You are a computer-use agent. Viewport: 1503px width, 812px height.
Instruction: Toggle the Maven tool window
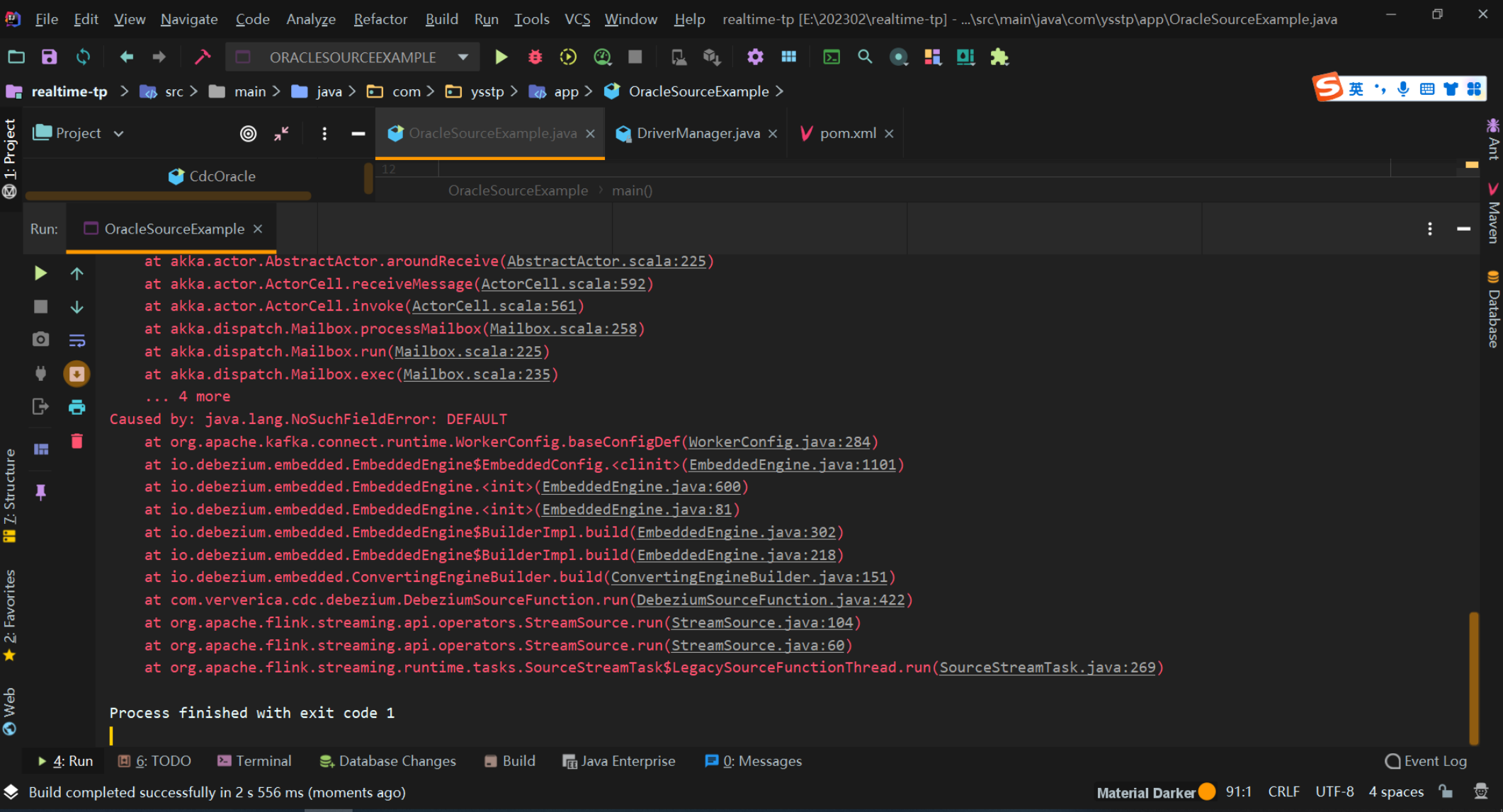(x=1493, y=214)
